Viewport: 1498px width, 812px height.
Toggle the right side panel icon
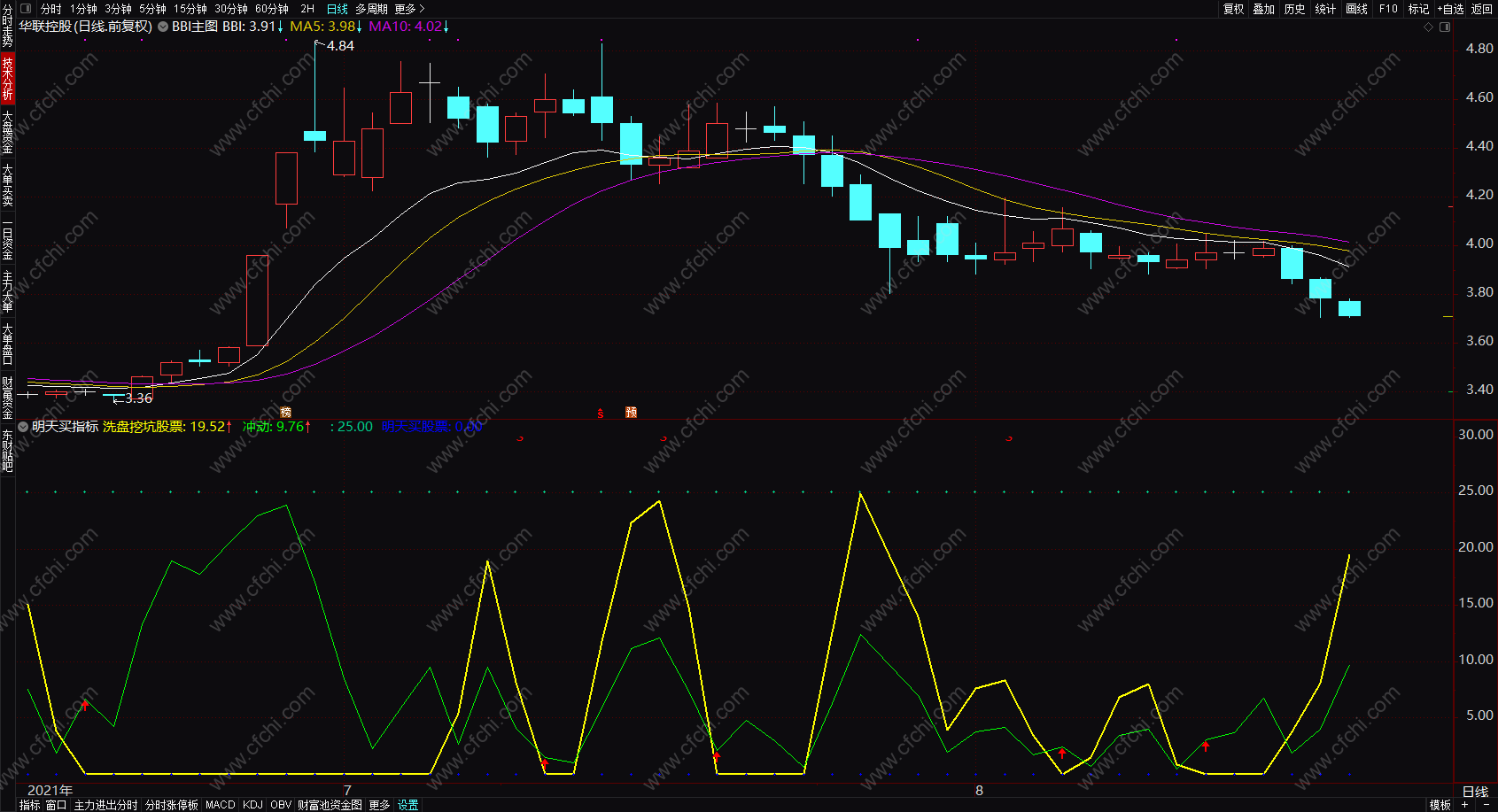pyautogui.click(x=1445, y=27)
